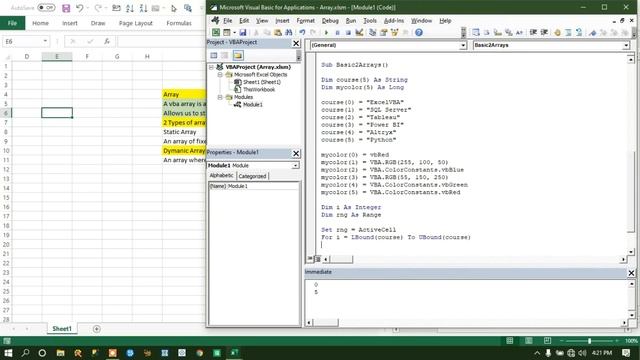
Task: Click the Indent icon in Edit toolbar
Action: (533, 33)
